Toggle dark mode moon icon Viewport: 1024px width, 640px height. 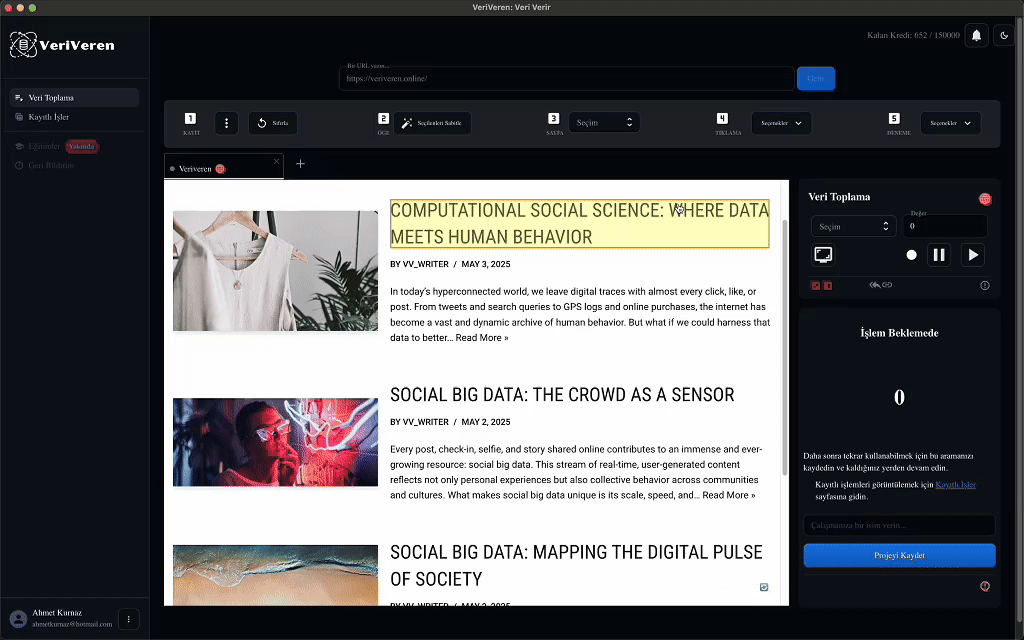(1004, 35)
